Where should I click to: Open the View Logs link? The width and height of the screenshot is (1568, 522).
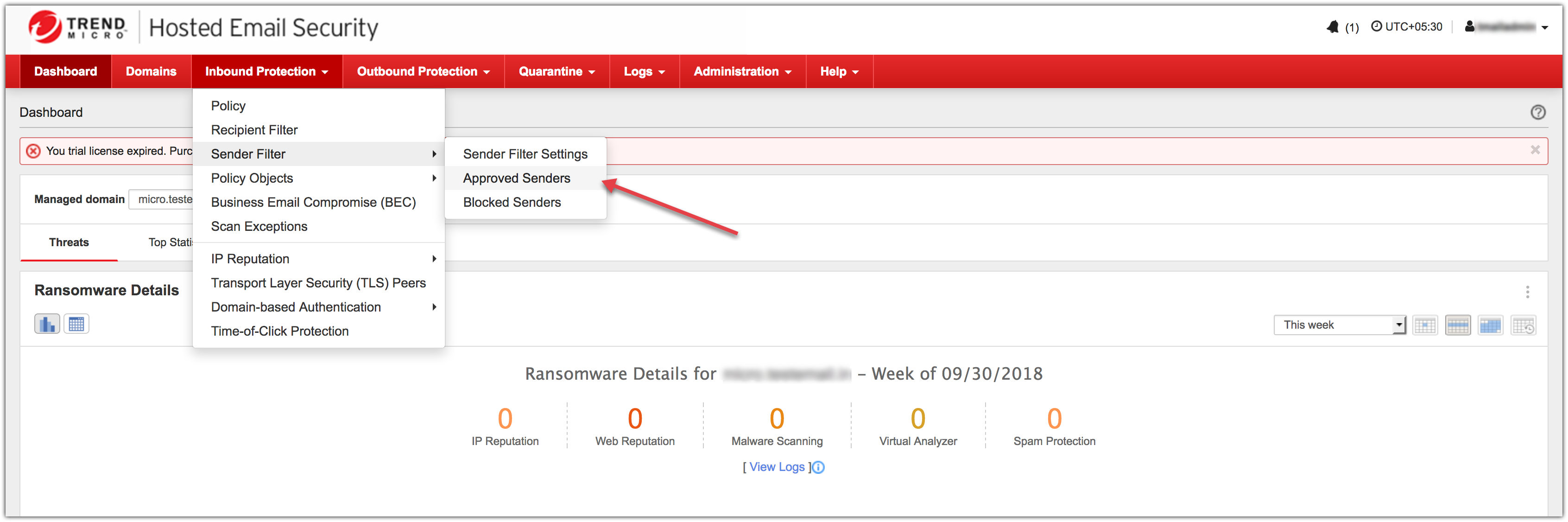pos(777,466)
